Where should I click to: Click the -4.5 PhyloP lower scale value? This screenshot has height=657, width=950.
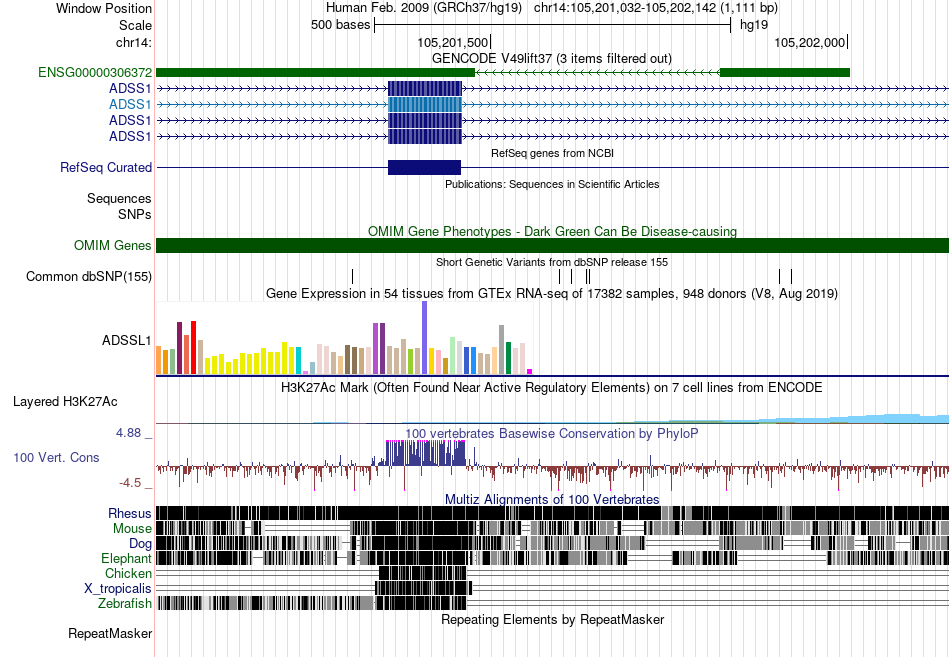point(130,483)
